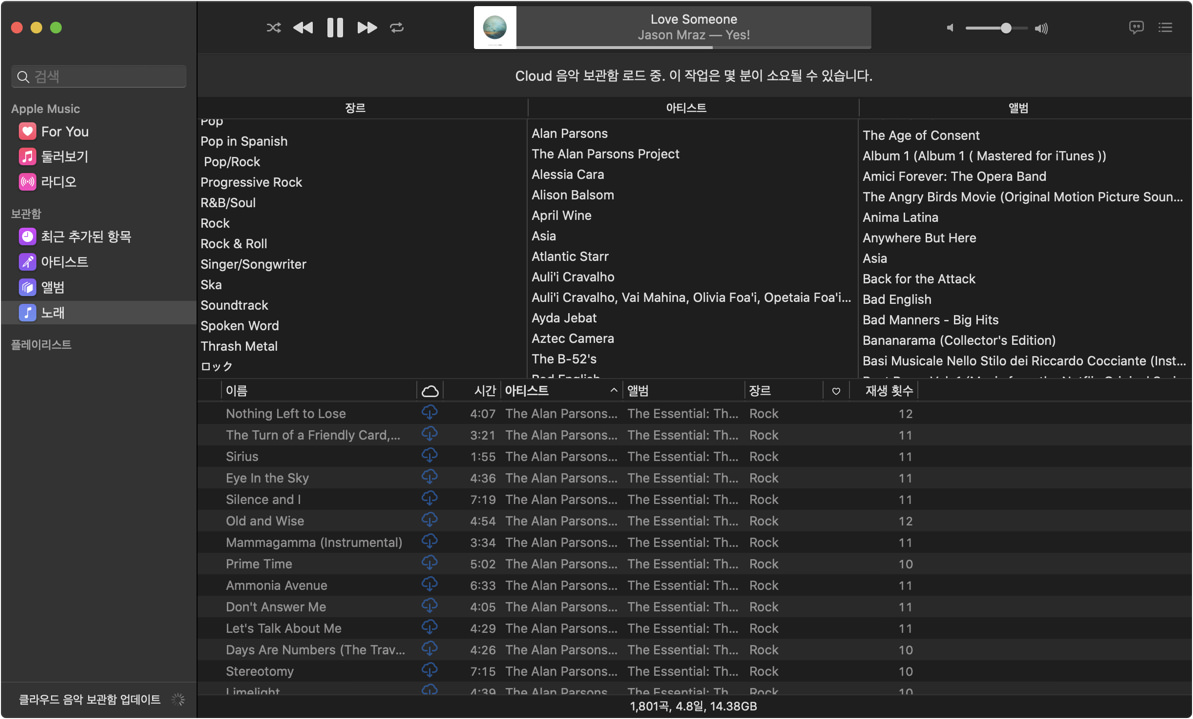Click the 아티스트 microphone icon
The width and height of the screenshot is (1193, 719).
point(27,262)
